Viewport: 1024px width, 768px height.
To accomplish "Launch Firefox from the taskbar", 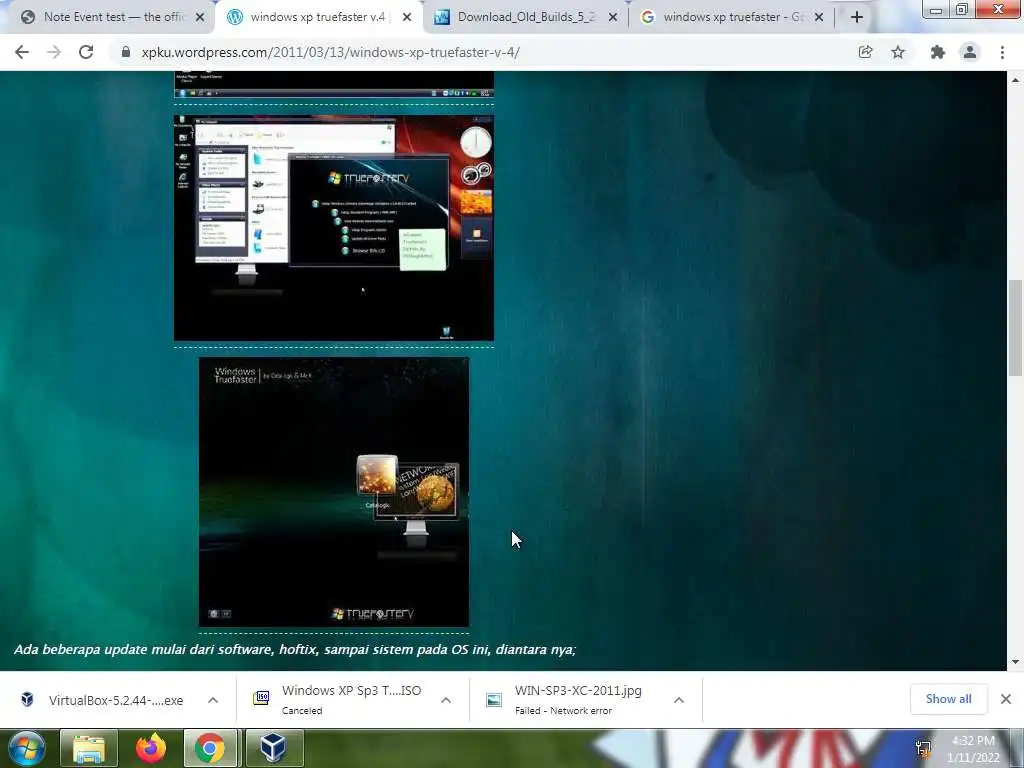I will click(x=151, y=748).
